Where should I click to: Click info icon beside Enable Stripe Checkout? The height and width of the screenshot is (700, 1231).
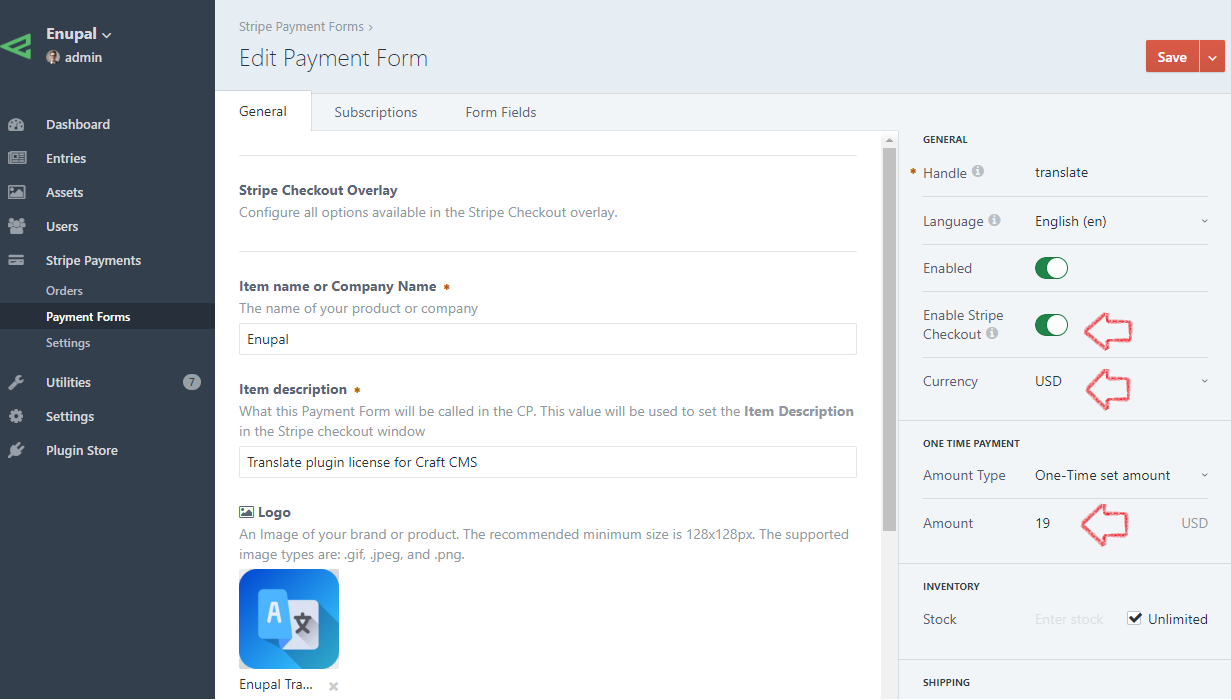tap(992, 333)
